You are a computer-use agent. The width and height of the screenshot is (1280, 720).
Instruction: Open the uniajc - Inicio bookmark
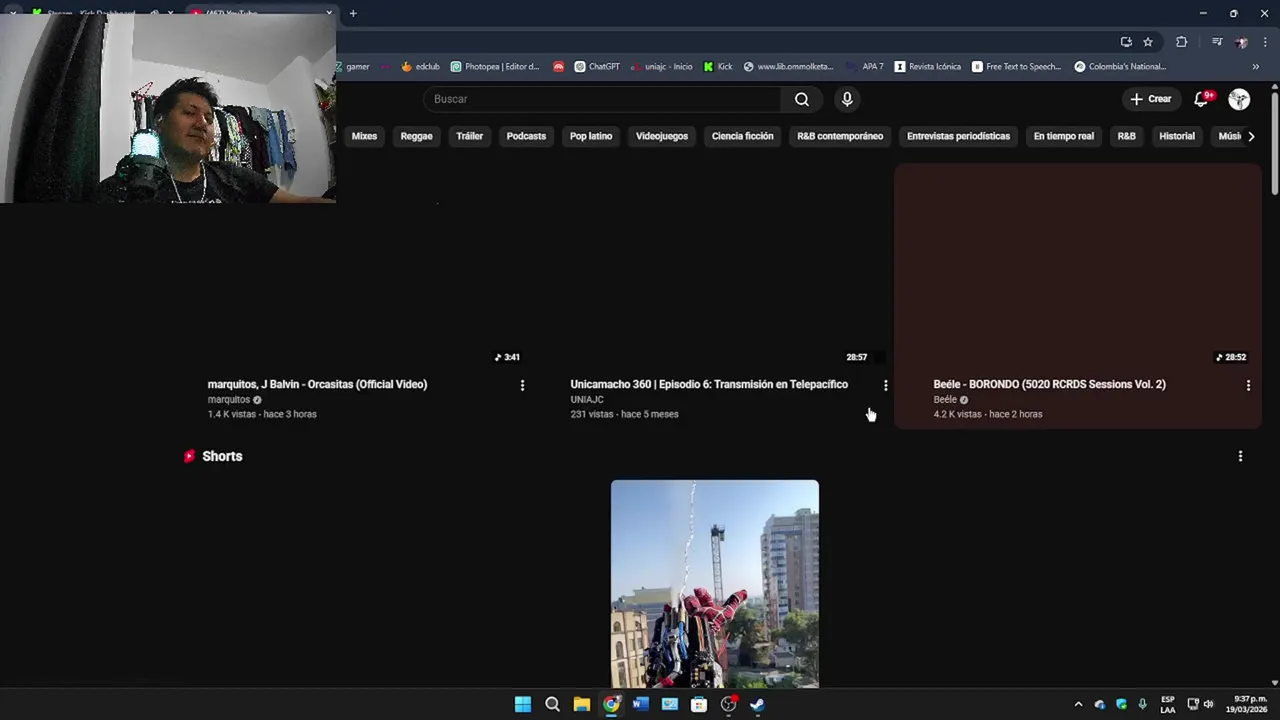pyautogui.click(x=661, y=67)
